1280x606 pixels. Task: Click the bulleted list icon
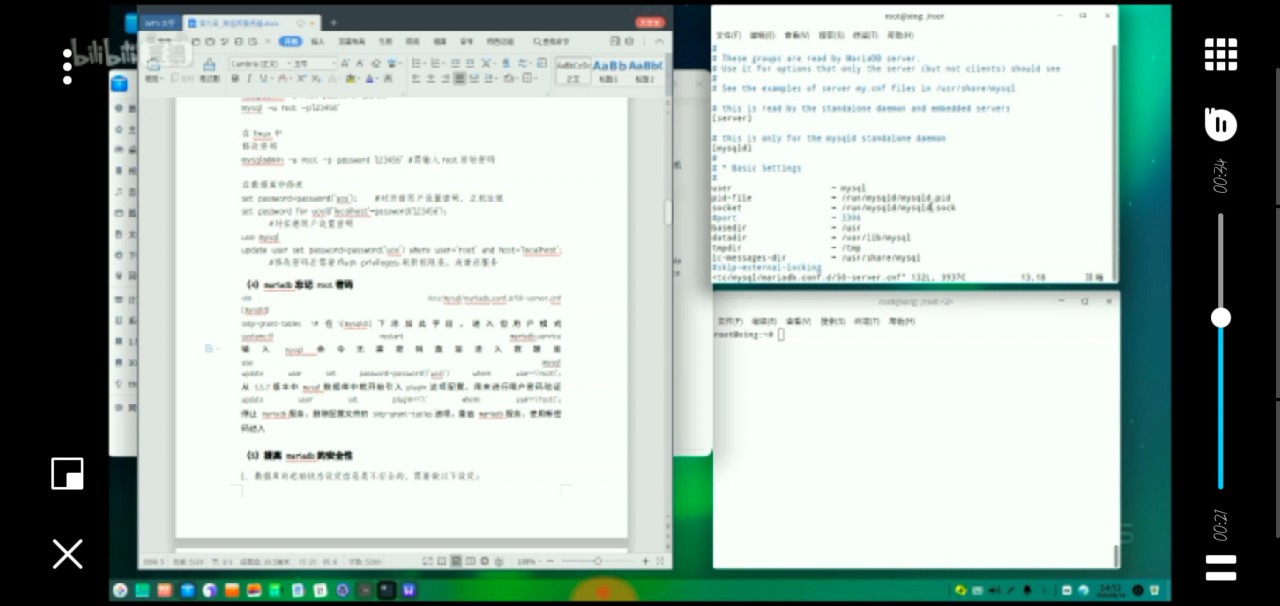417,63
